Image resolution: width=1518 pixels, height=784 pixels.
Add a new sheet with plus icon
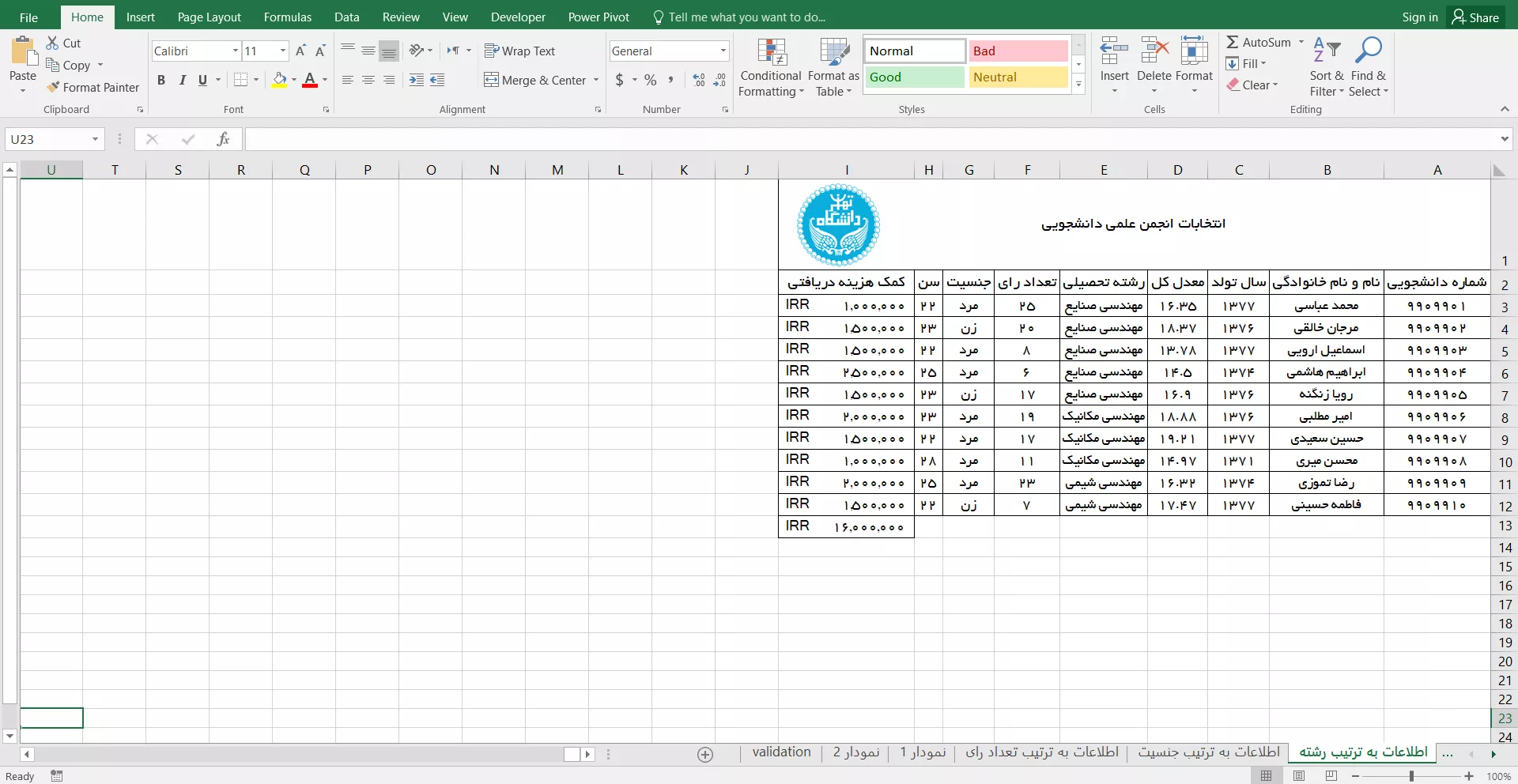tap(705, 755)
